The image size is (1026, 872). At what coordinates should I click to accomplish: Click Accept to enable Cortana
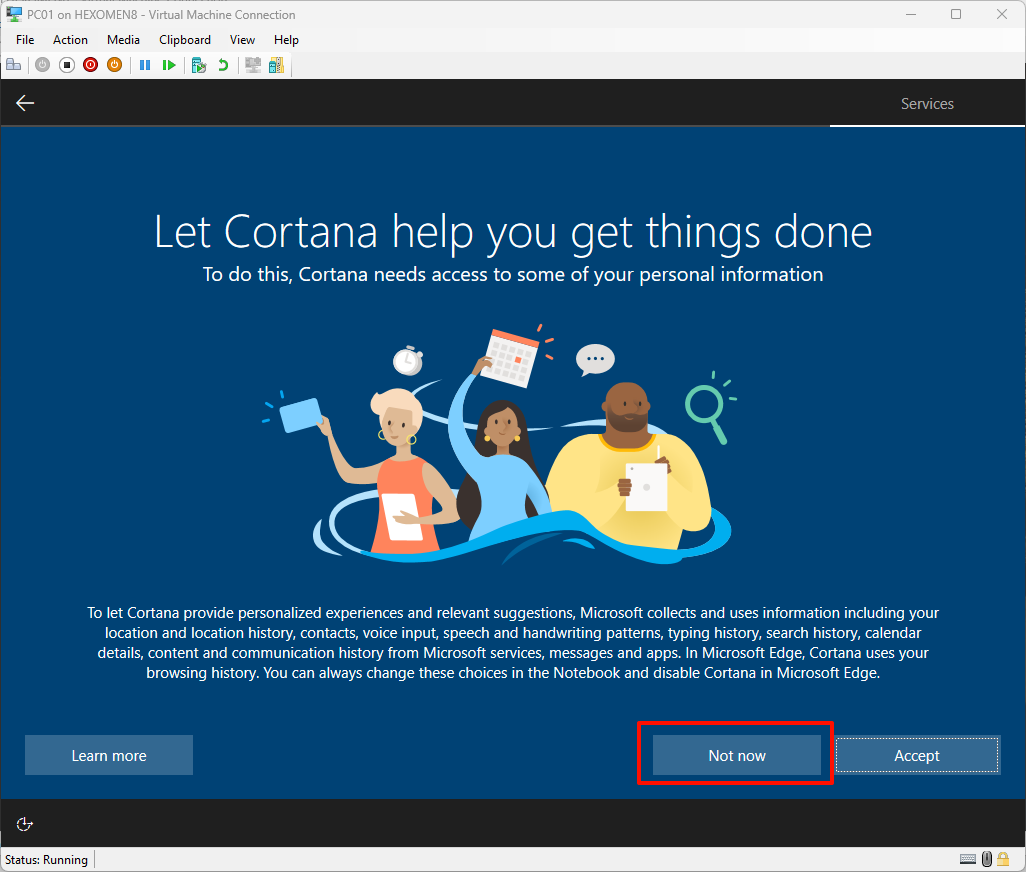917,755
